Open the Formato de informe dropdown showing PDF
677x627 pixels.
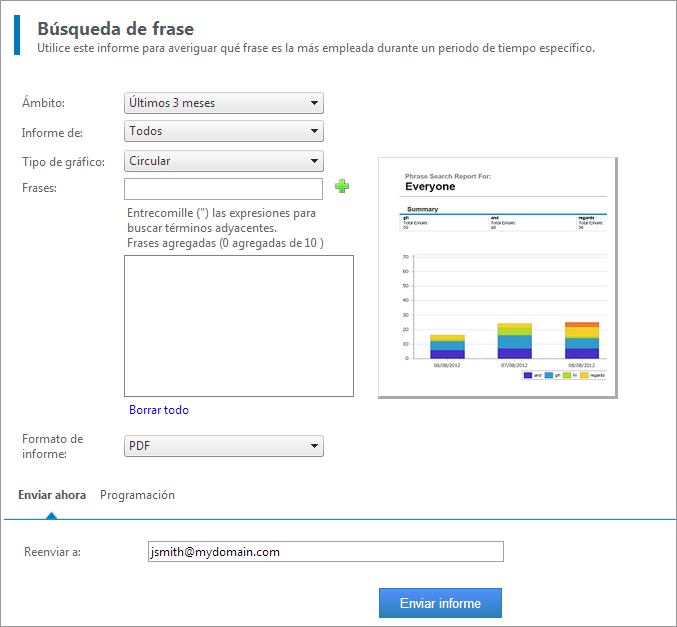(224, 446)
